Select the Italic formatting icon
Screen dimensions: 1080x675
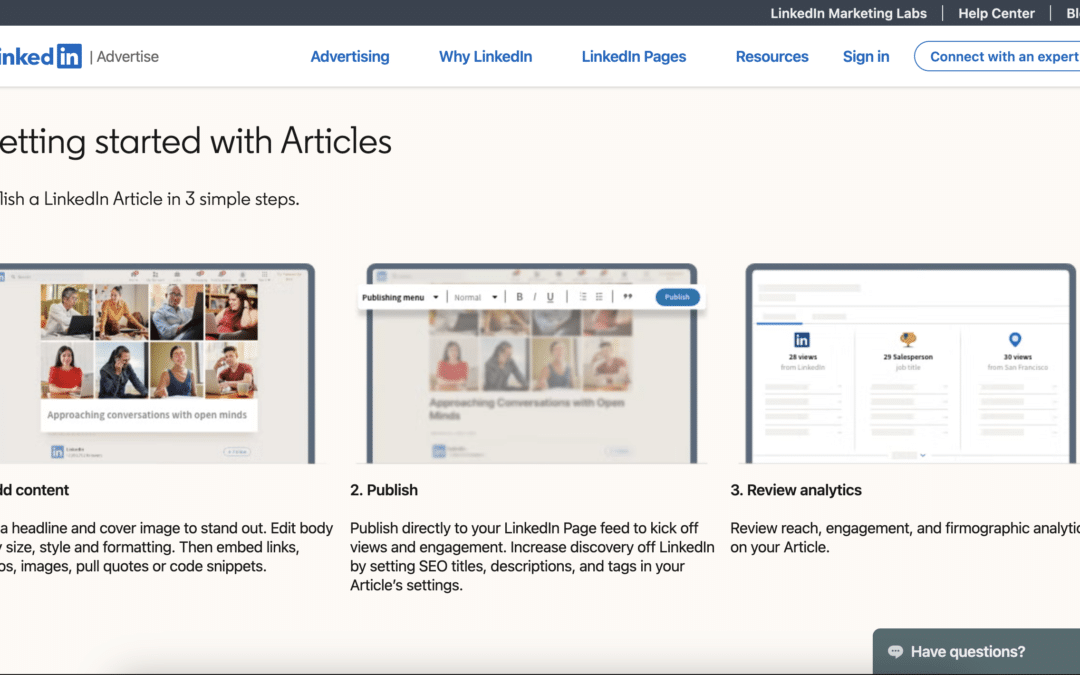[534, 296]
